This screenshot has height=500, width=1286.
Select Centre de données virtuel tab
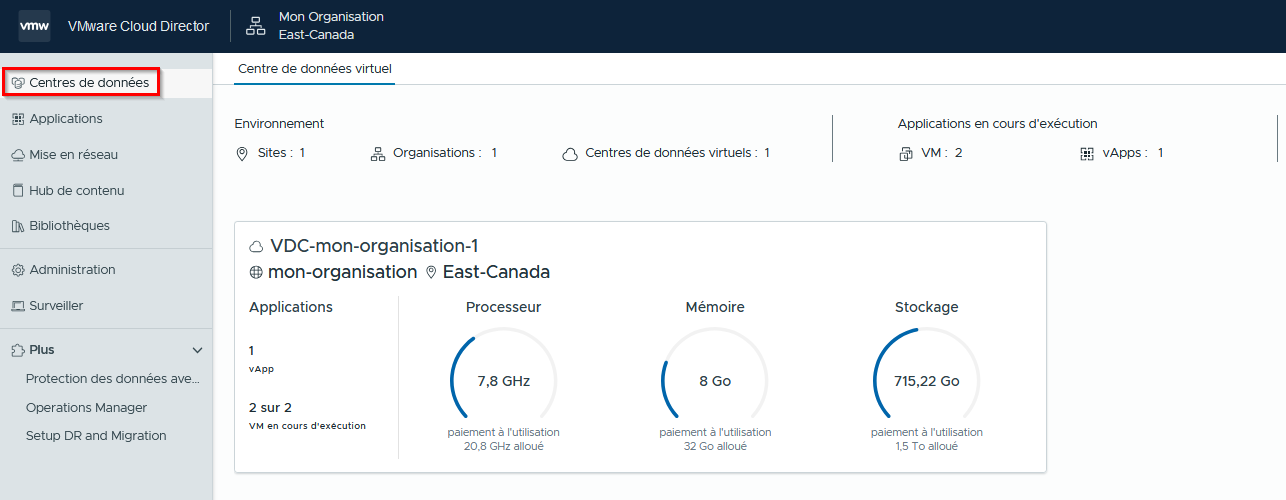315,69
